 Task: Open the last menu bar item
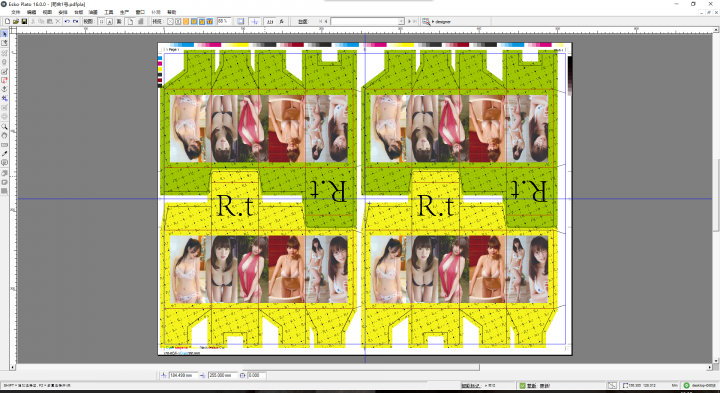click(171, 12)
